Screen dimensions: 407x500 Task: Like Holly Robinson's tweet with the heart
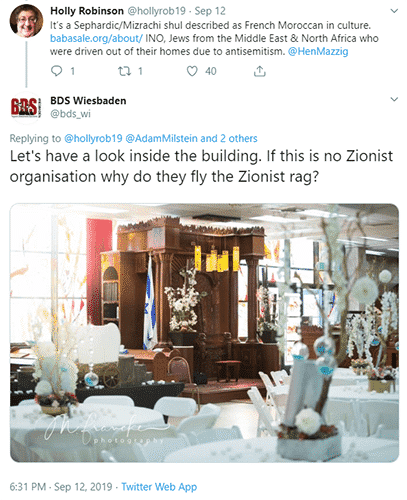[x=192, y=71]
